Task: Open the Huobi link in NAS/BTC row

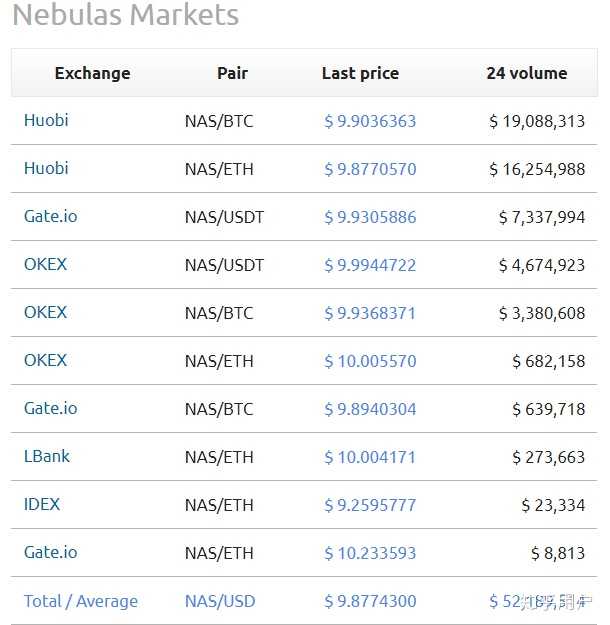Action: coord(46,120)
